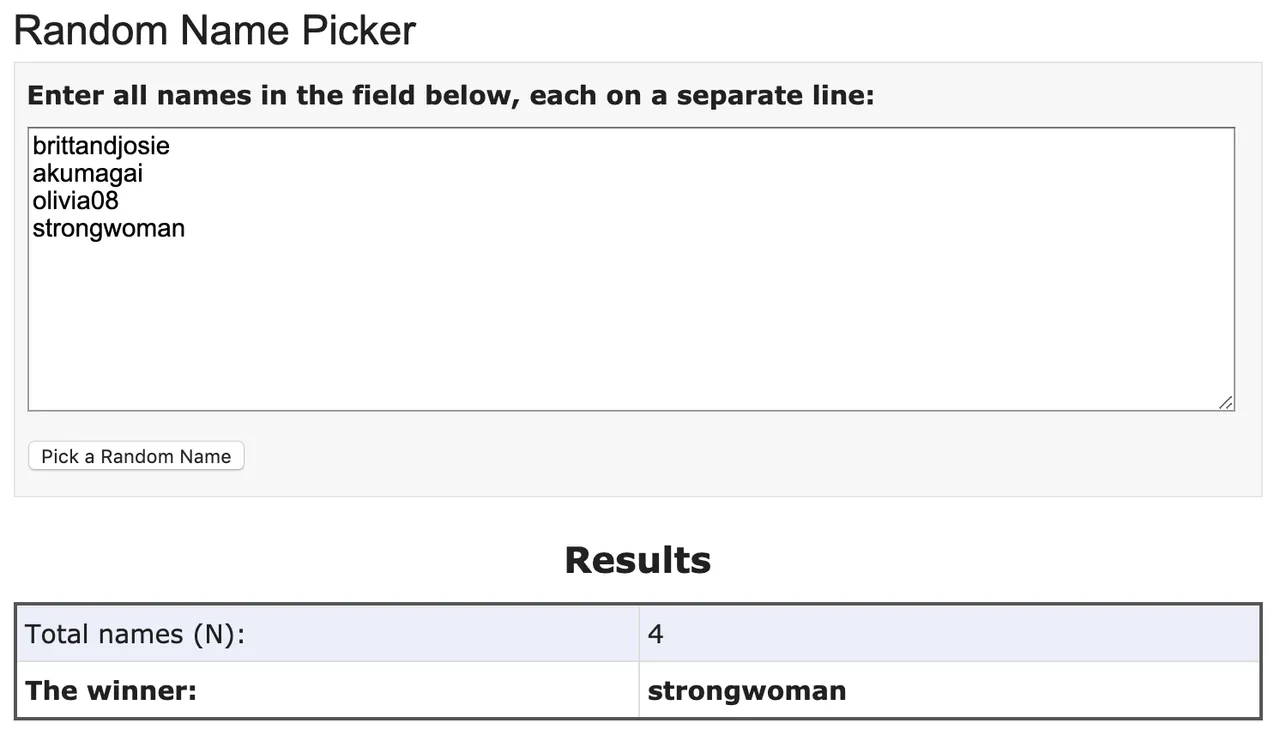Click the text area resize handle

1225,402
